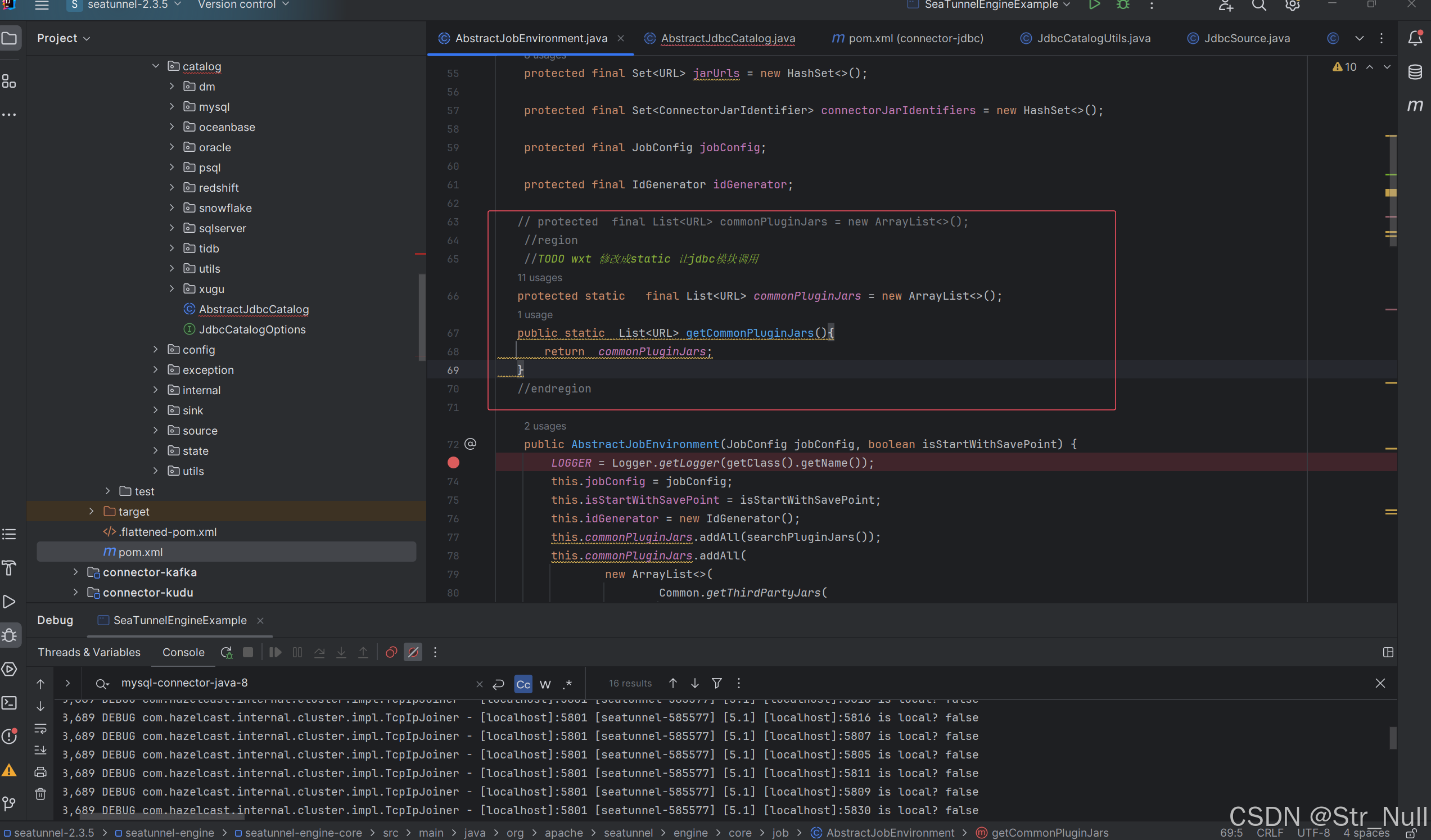Close the AbstractJobEnvironment.java tab
Image resolution: width=1431 pixels, height=840 pixels.
621,38
